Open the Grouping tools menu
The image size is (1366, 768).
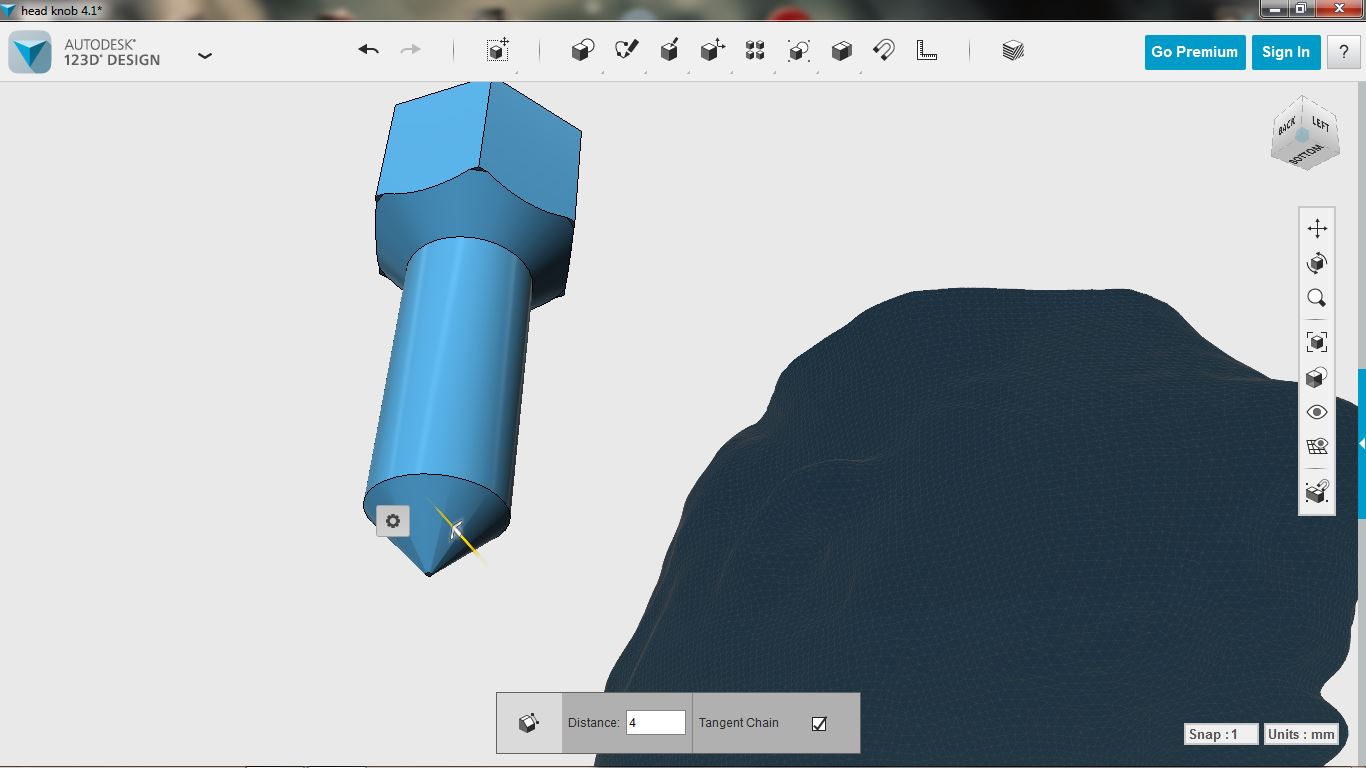click(x=798, y=50)
